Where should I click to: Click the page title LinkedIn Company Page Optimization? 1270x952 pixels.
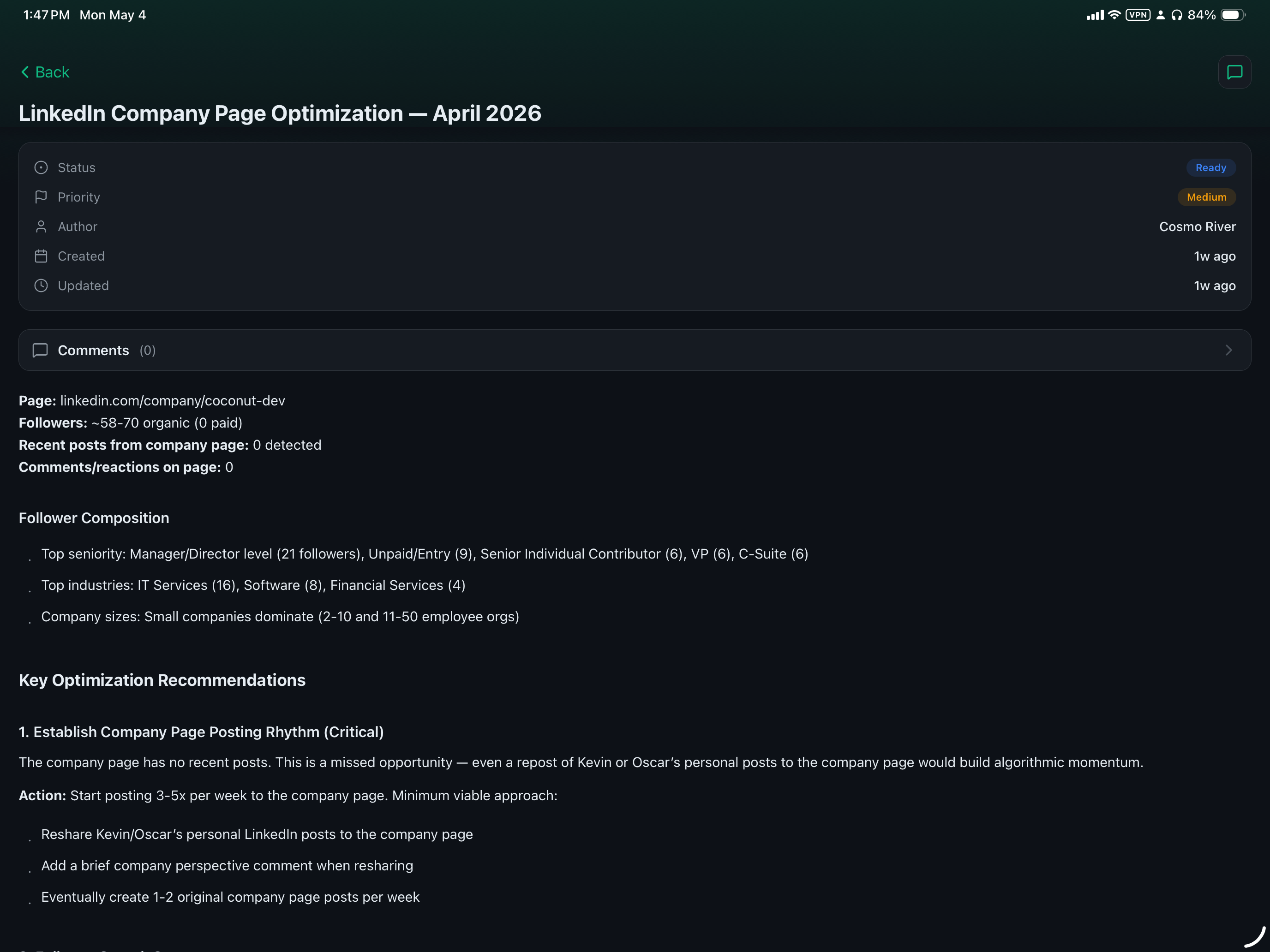[x=280, y=113]
